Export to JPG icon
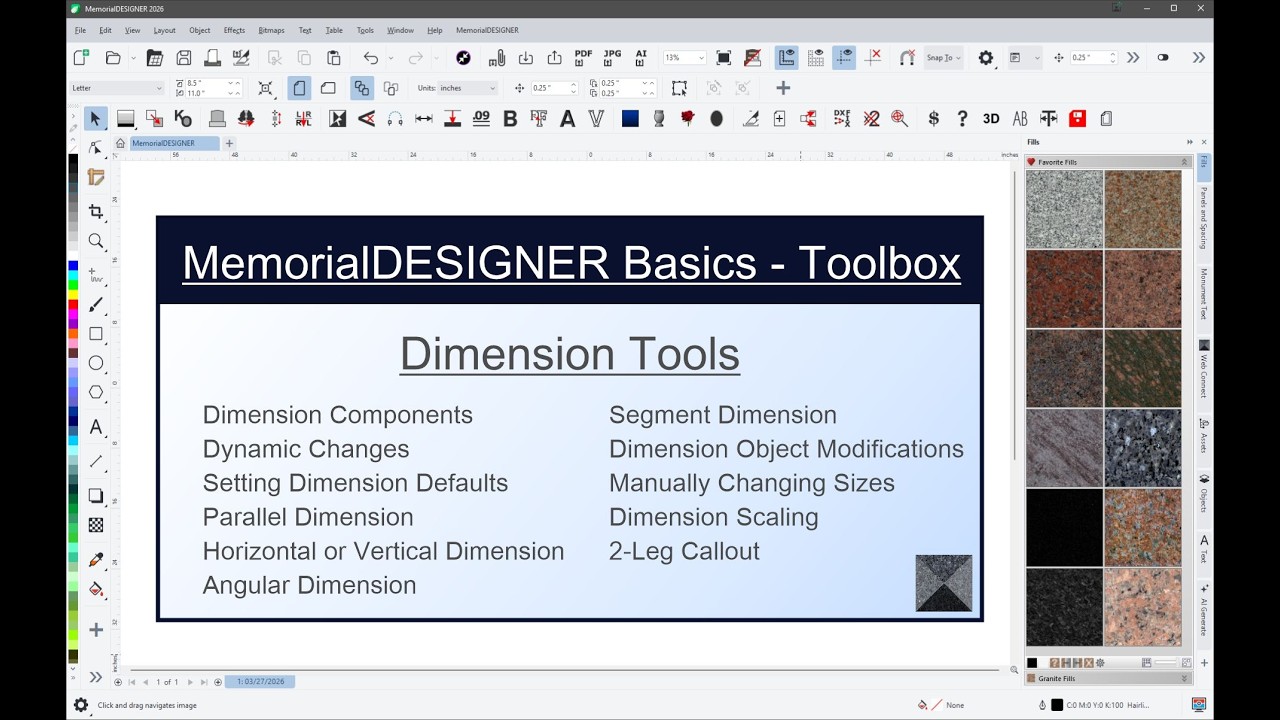1280x720 pixels. click(x=612, y=58)
